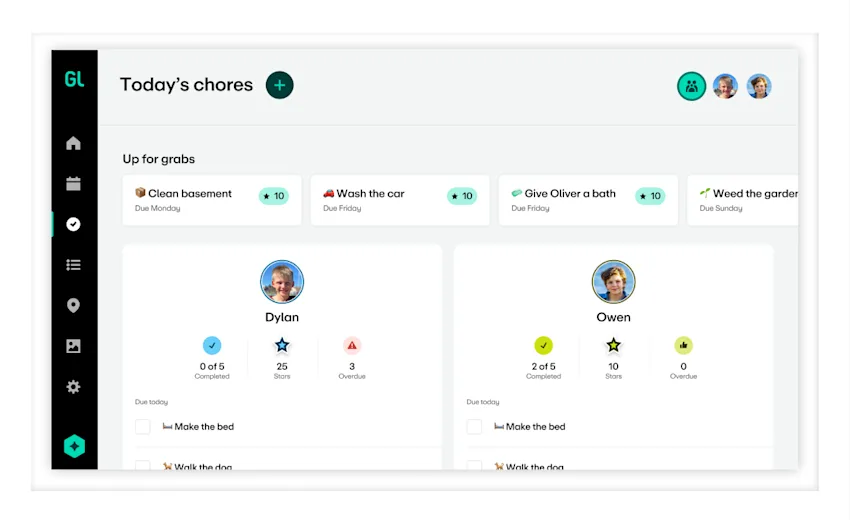The width and height of the screenshot is (850, 520).
Task: Click the 10 stars badge on Clean basement
Action: 274,196
